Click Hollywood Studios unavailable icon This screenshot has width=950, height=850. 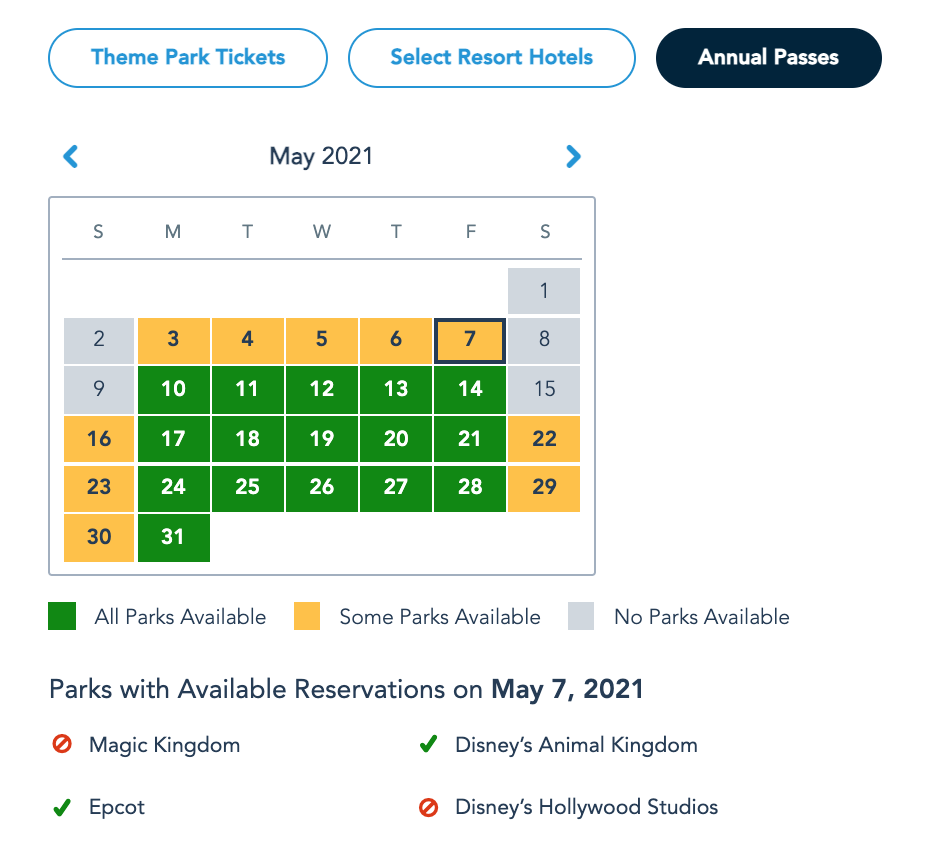click(x=428, y=807)
